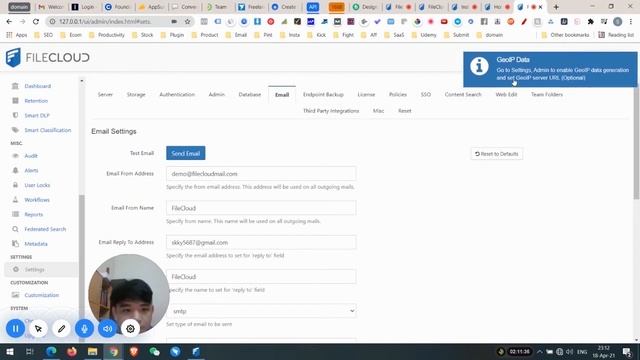
Task: Bookmark this page with star icon
Action: pyautogui.click(x=187, y=21)
